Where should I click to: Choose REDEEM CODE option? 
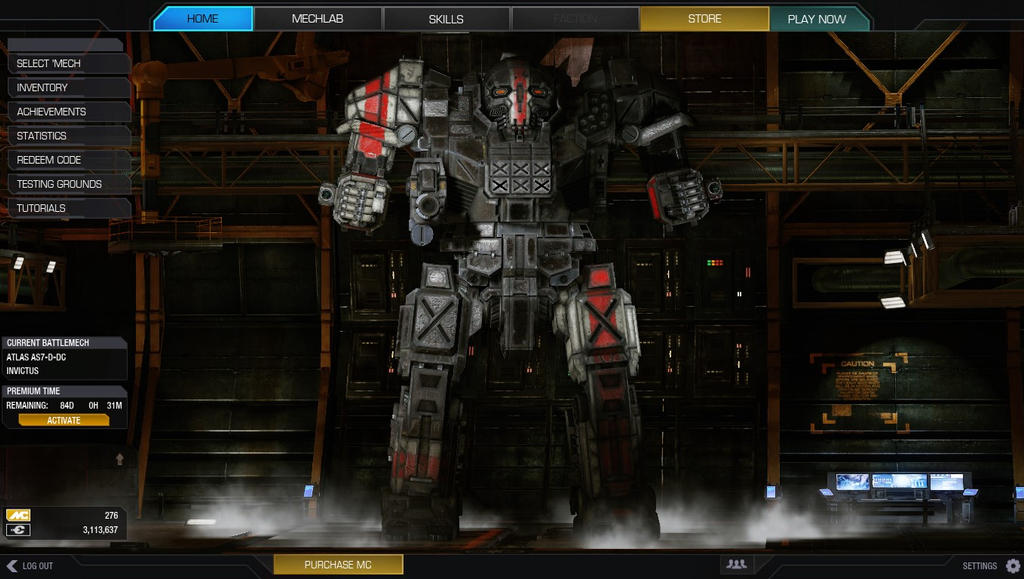pos(69,160)
